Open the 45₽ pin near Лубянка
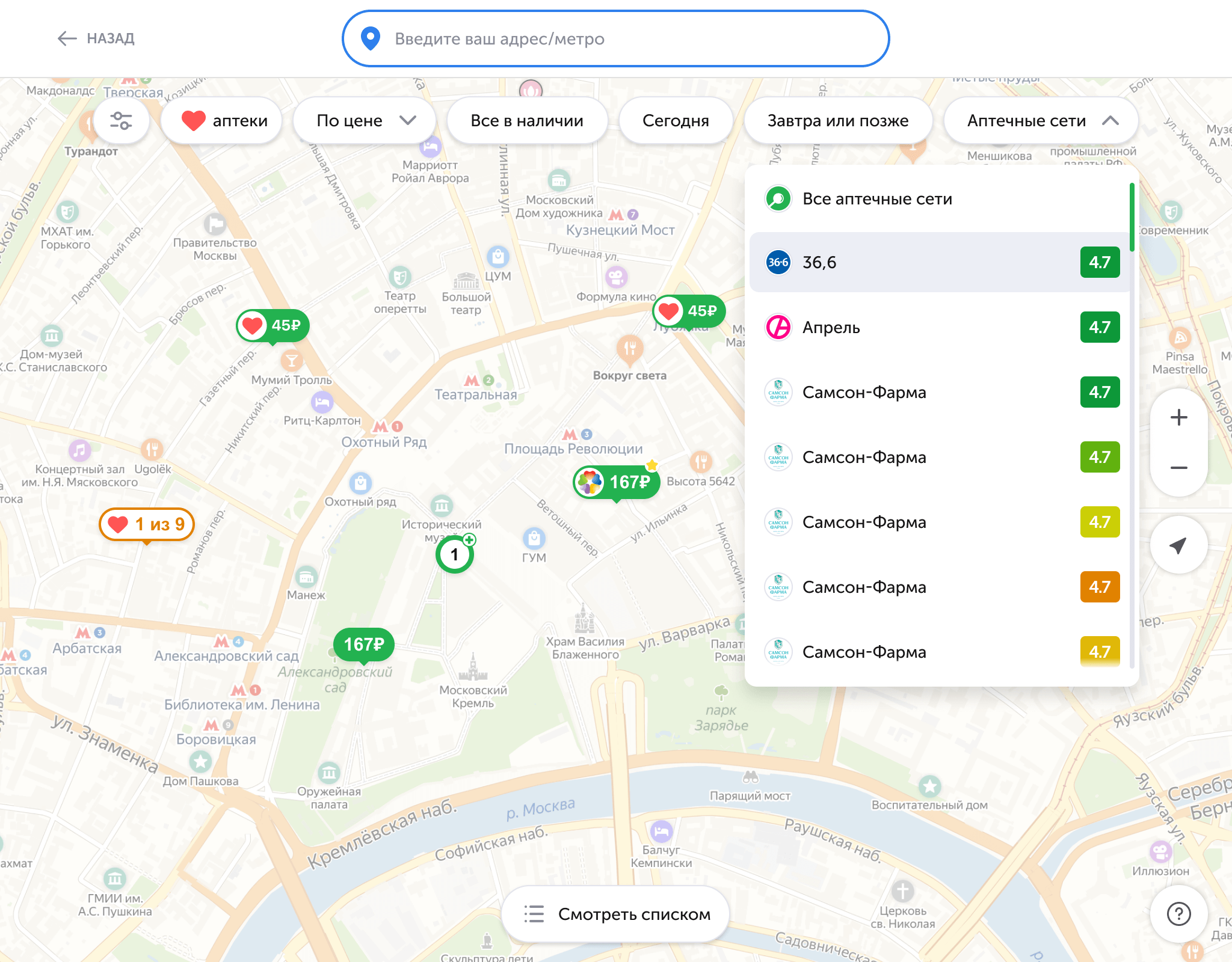The height and width of the screenshot is (962, 1232). click(x=689, y=312)
